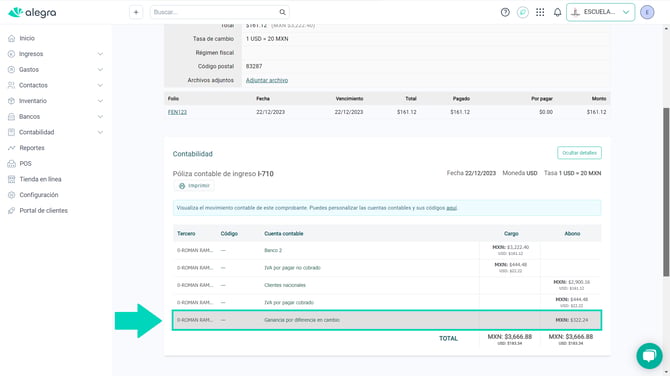
Task: Click the Abono amount MXN $322.24
Action: pyautogui.click(x=572, y=320)
